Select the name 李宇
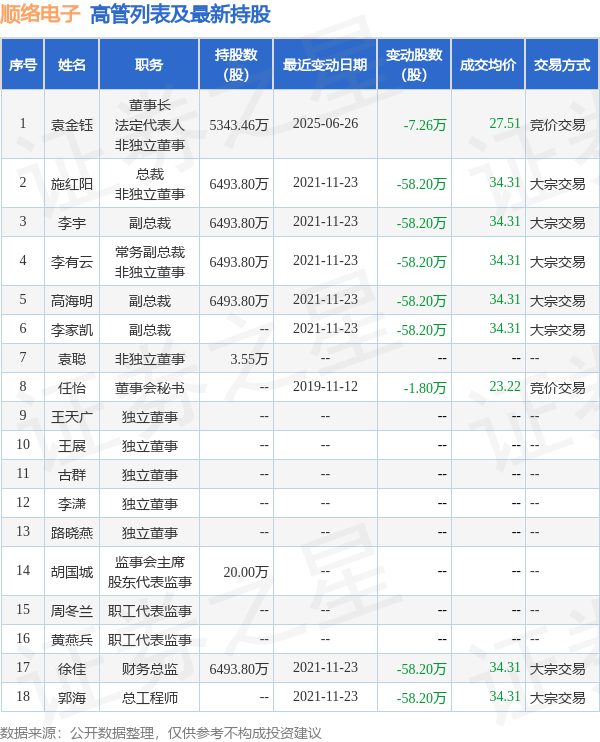The image size is (600, 742). tap(72, 223)
